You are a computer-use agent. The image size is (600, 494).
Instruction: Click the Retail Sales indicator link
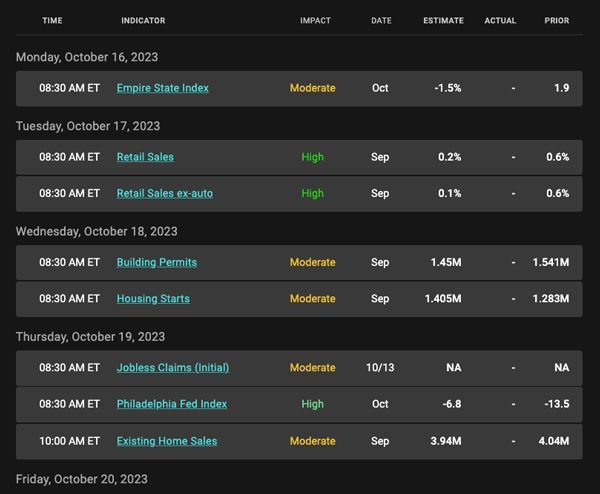tap(145, 157)
